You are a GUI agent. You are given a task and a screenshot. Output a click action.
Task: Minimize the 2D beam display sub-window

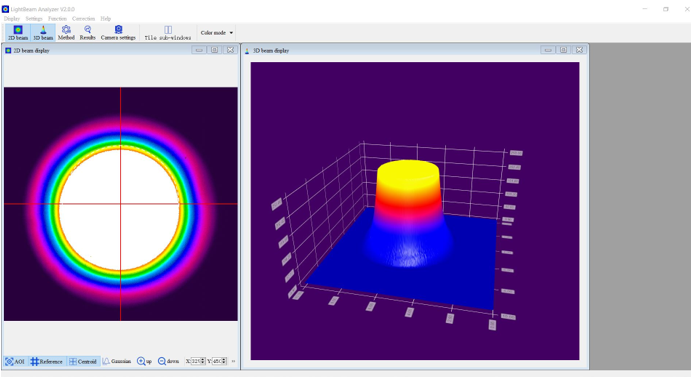pos(199,50)
